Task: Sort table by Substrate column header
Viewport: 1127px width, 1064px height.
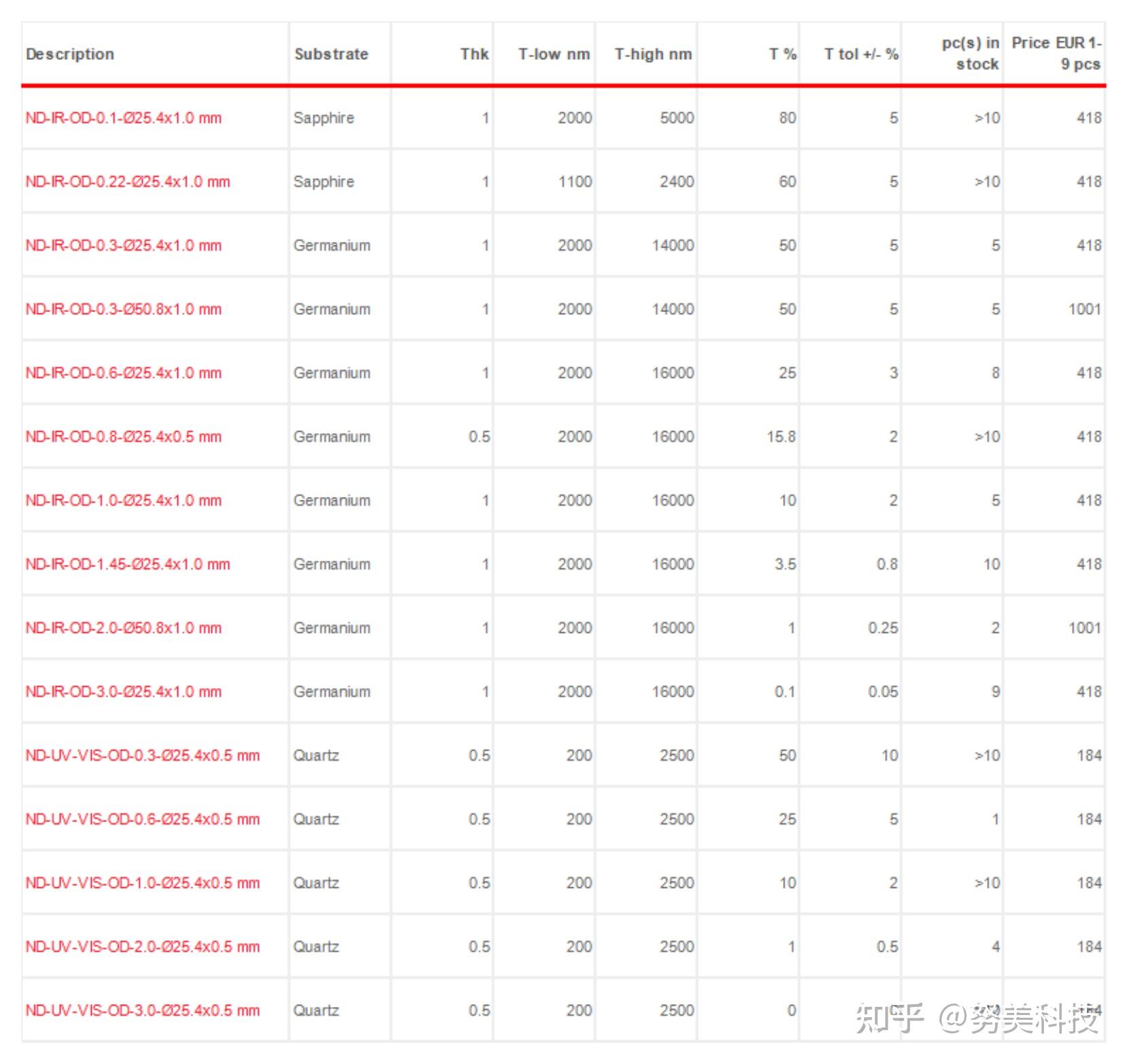Action: click(x=331, y=54)
